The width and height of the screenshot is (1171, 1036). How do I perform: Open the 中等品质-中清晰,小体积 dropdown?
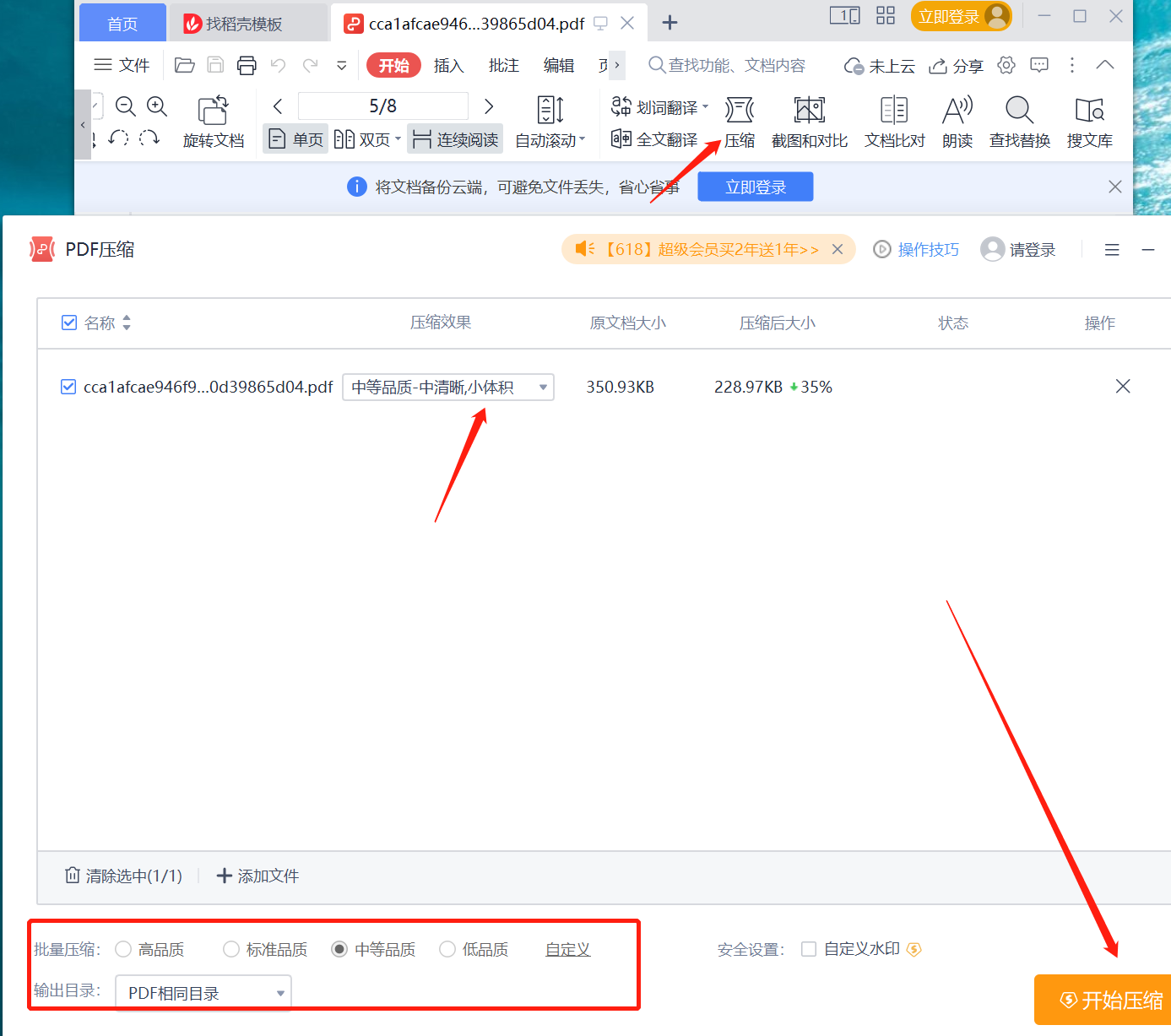(x=448, y=387)
